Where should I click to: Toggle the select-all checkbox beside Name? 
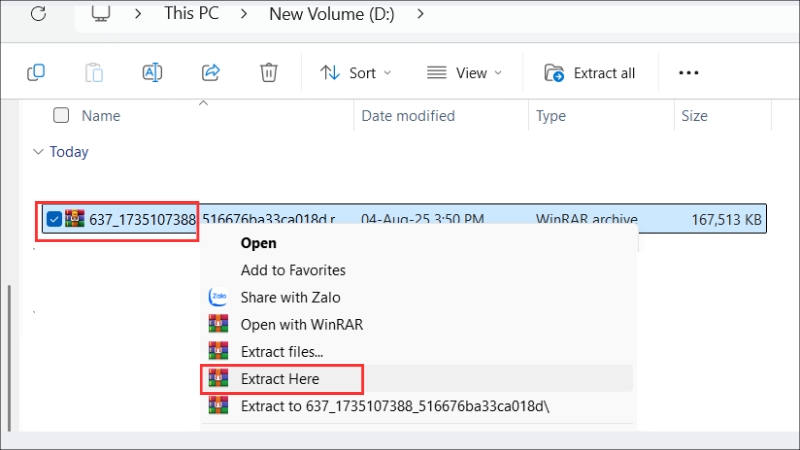coord(61,116)
